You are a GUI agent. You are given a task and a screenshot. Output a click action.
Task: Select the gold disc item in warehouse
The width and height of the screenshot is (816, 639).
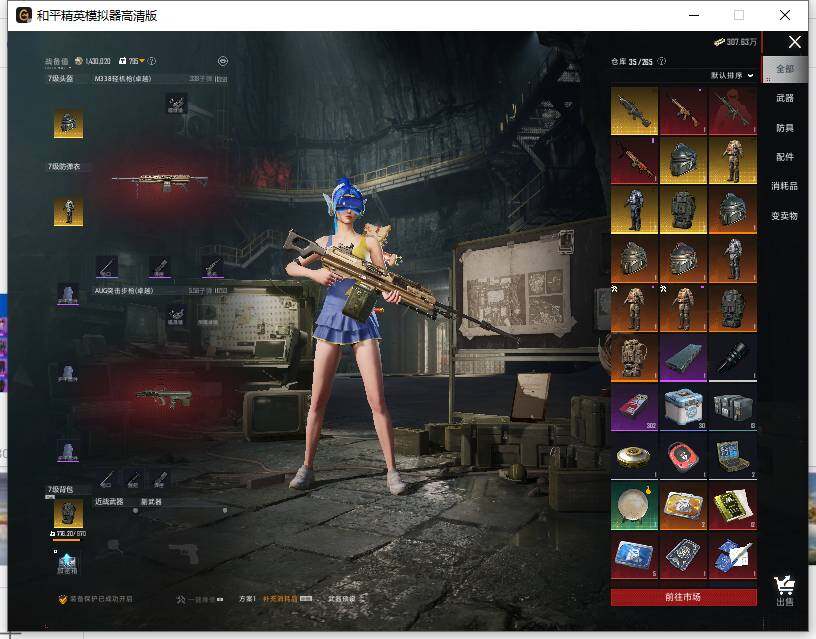[x=634, y=456]
